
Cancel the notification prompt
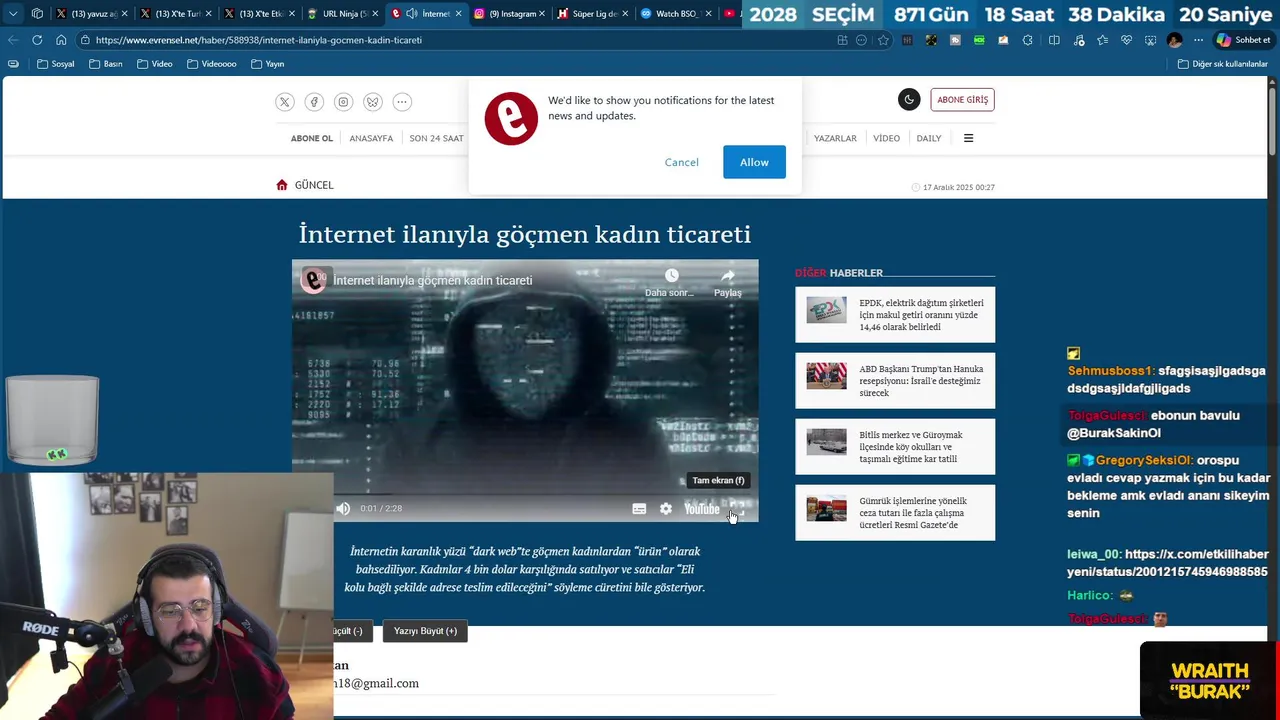pyautogui.click(x=682, y=162)
